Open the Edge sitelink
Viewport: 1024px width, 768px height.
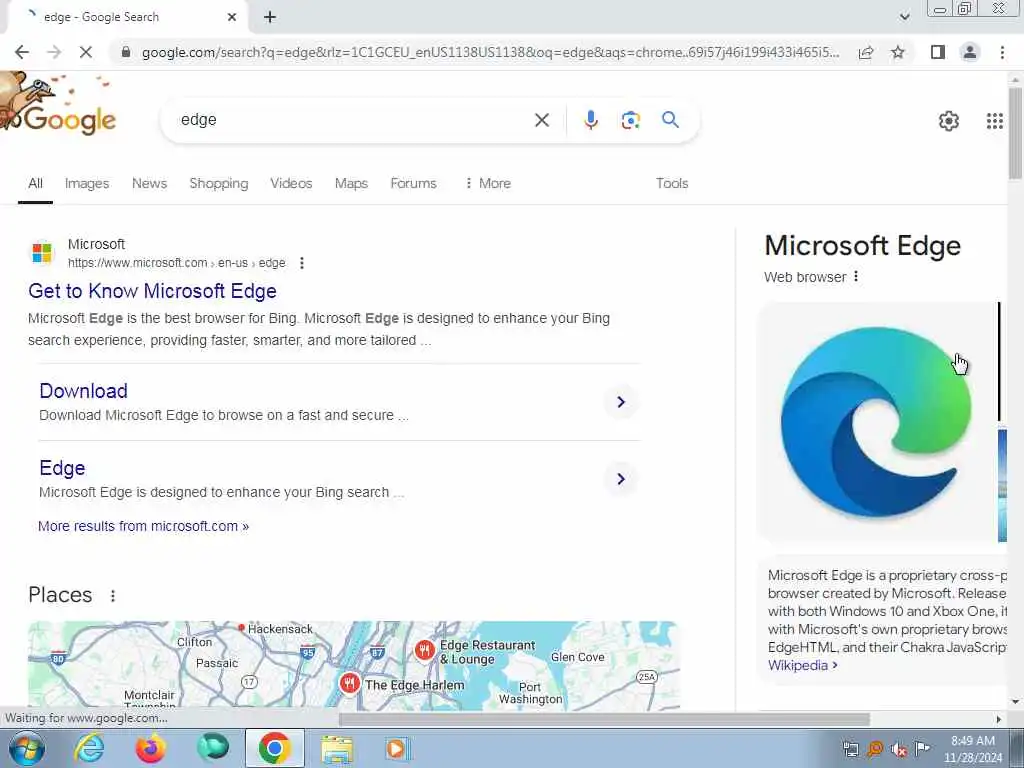[62, 468]
